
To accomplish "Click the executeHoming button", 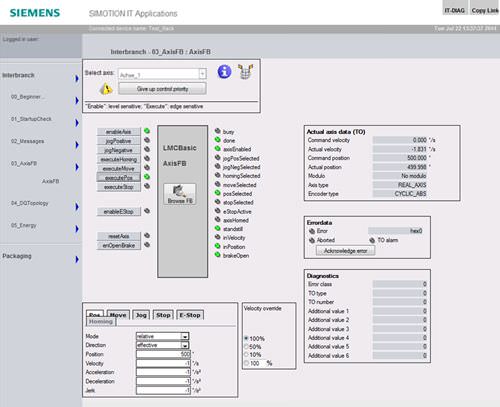I will tap(119, 159).
